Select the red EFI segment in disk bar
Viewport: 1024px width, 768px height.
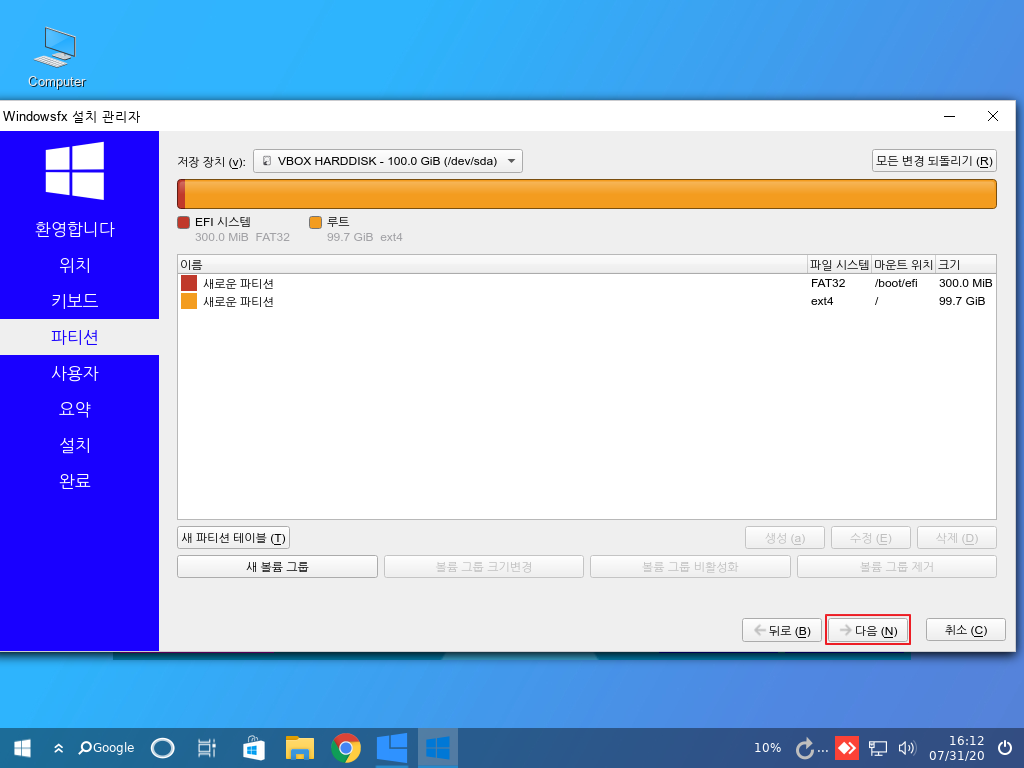(x=181, y=194)
